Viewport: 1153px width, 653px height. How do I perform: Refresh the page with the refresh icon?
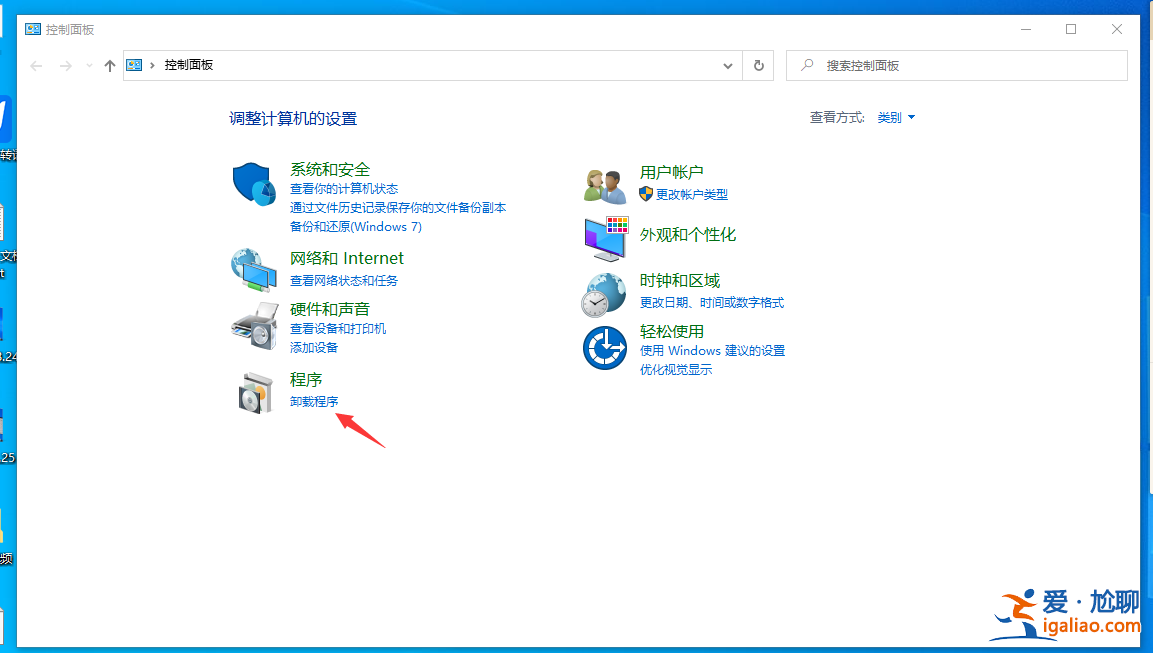757,65
